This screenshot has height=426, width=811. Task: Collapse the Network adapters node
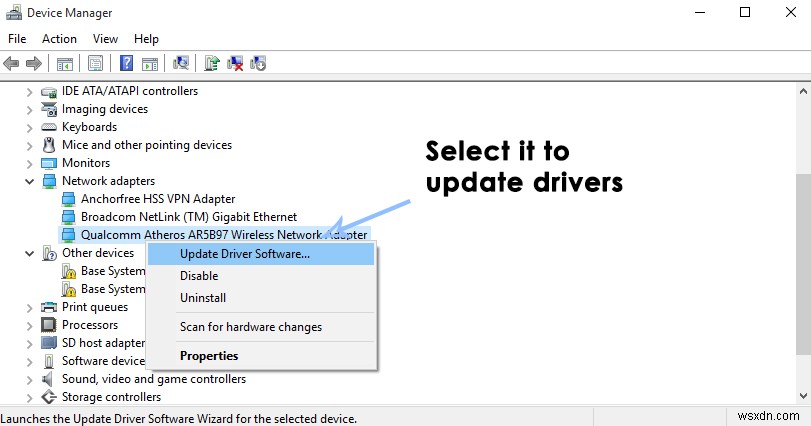(29, 181)
